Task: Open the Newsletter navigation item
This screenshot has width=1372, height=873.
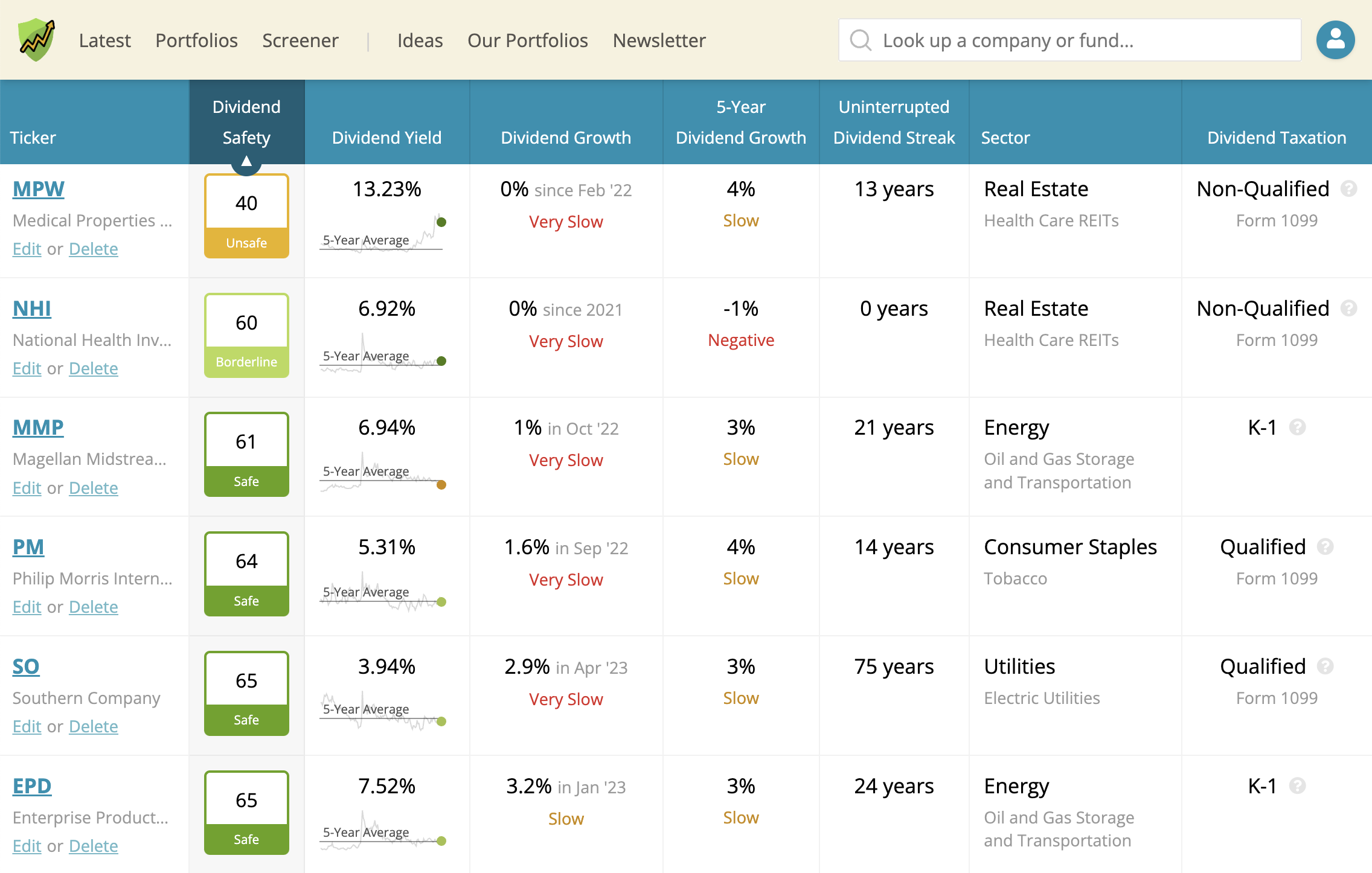Action: 659,40
